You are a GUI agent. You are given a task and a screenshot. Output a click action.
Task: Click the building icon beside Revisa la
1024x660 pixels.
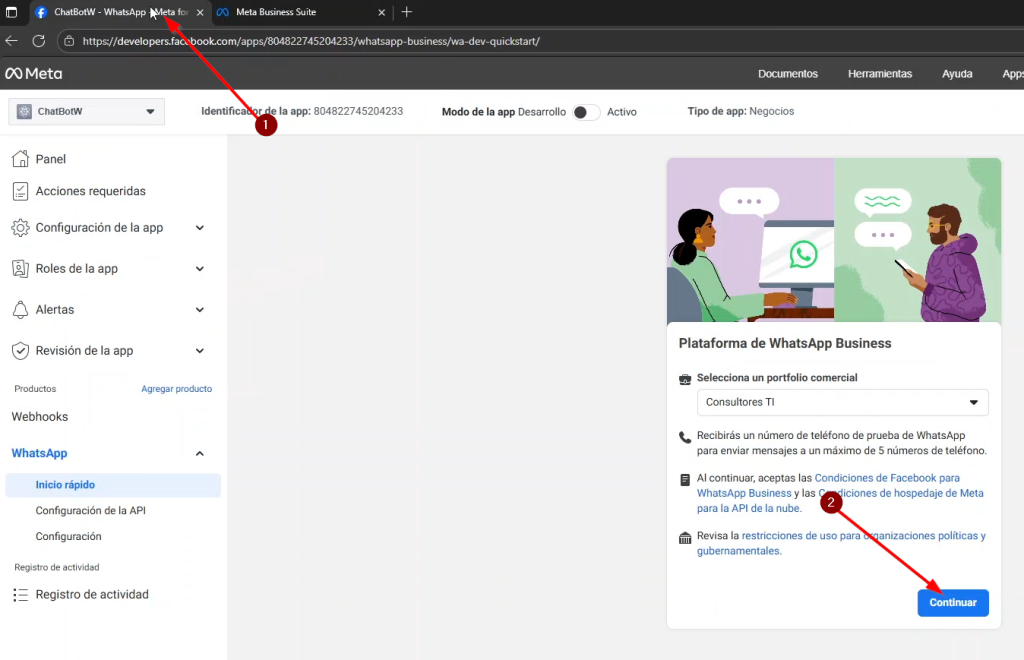[x=684, y=538]
